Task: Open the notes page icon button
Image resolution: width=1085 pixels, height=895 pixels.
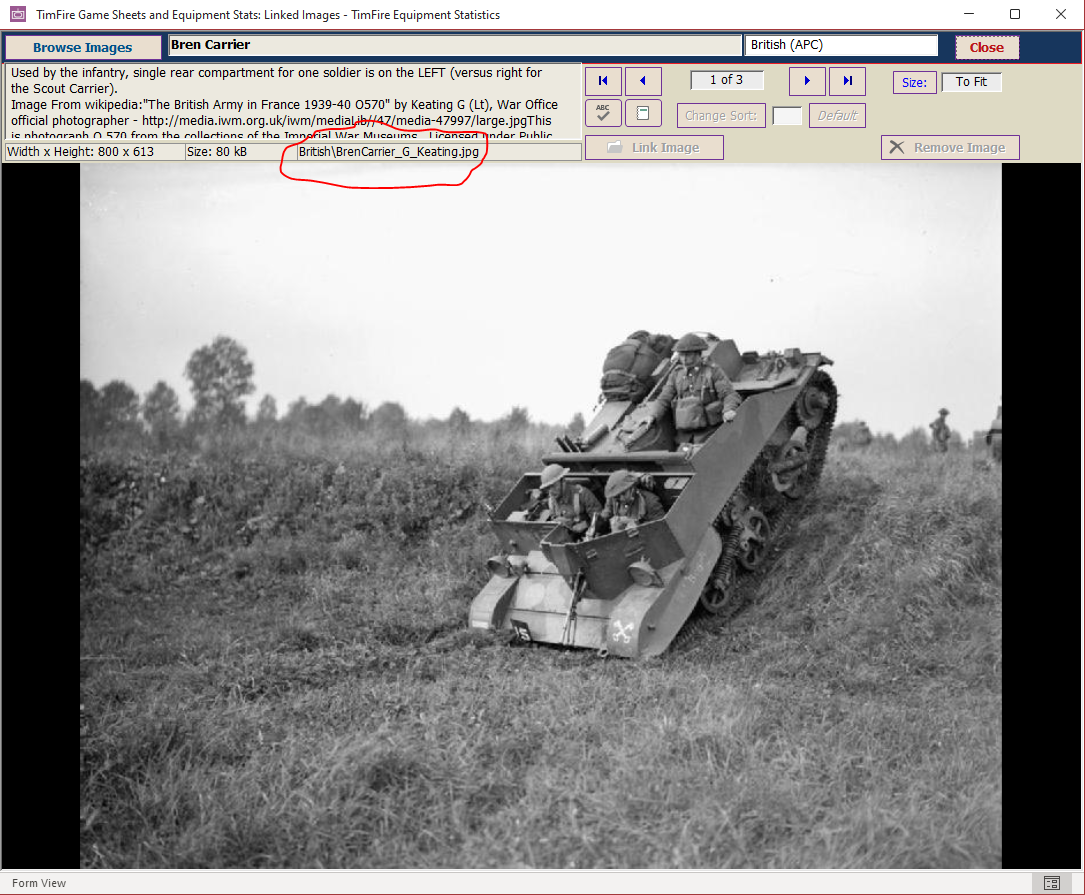Action: (x=643, y=113)
